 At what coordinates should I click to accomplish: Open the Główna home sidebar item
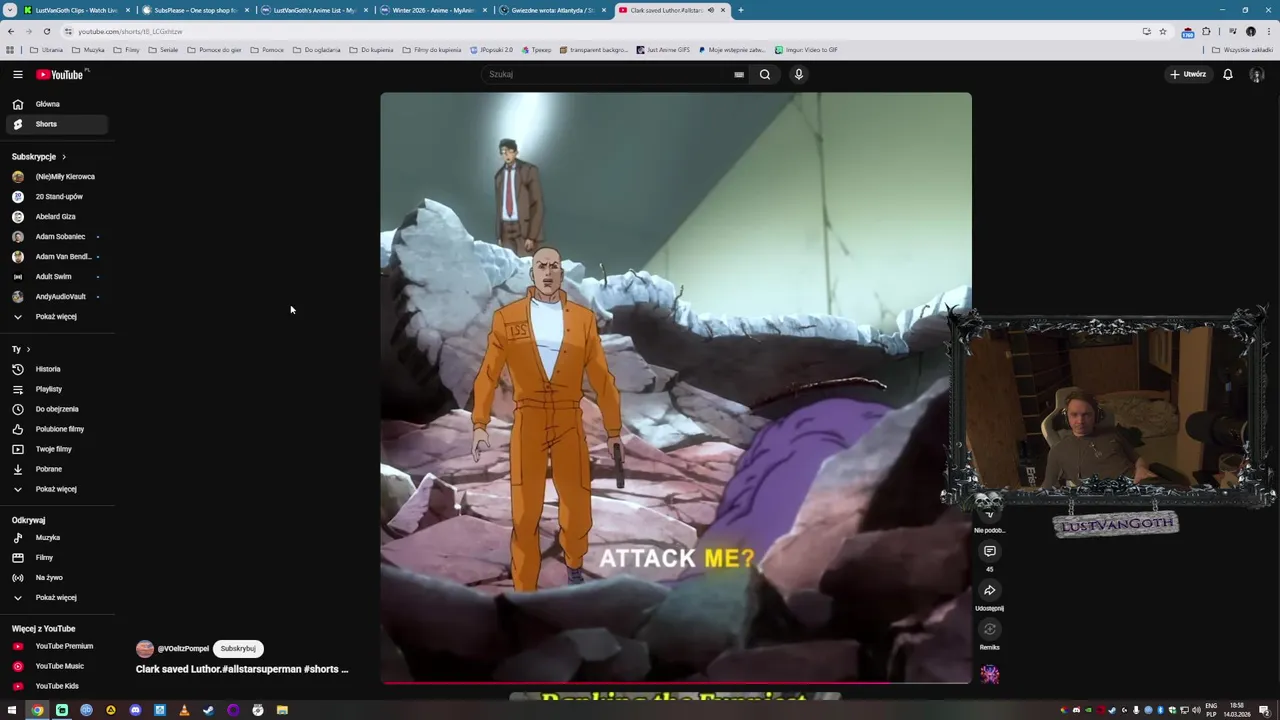(x=57, y=104)
